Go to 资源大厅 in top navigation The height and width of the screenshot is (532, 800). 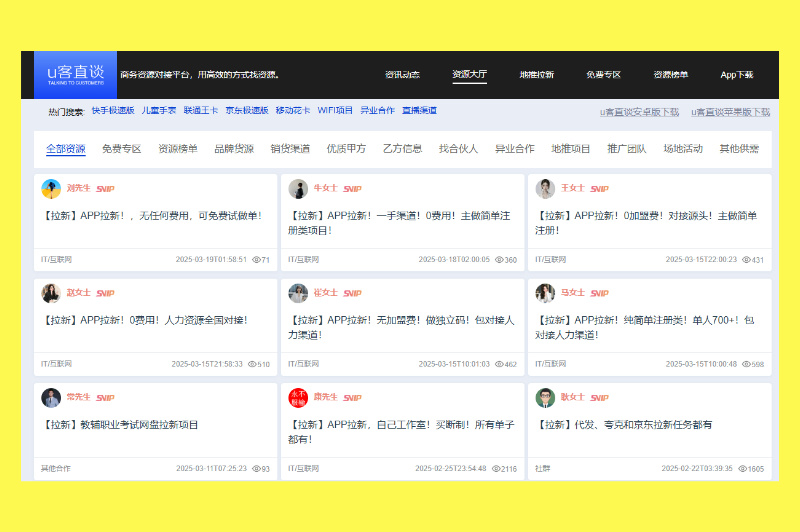tap(469, 74)
